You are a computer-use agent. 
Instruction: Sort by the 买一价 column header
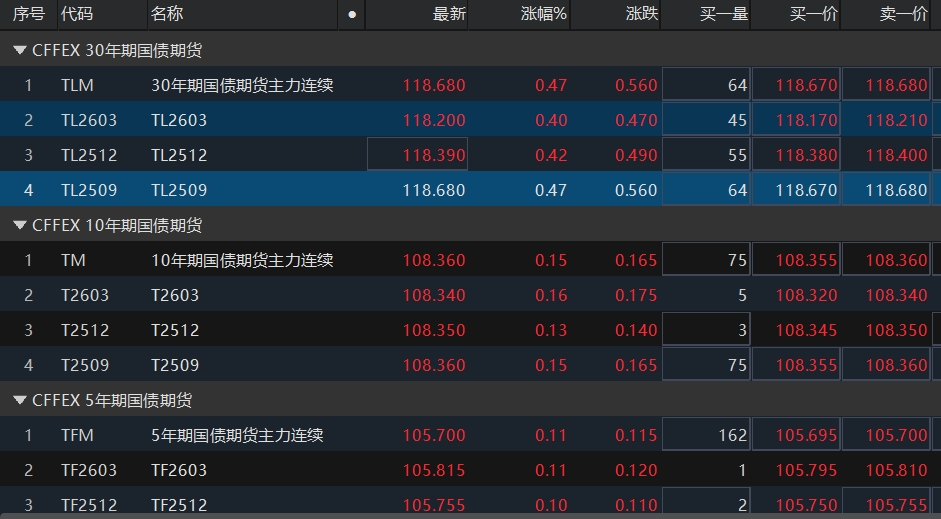click(x=814, y=14)
